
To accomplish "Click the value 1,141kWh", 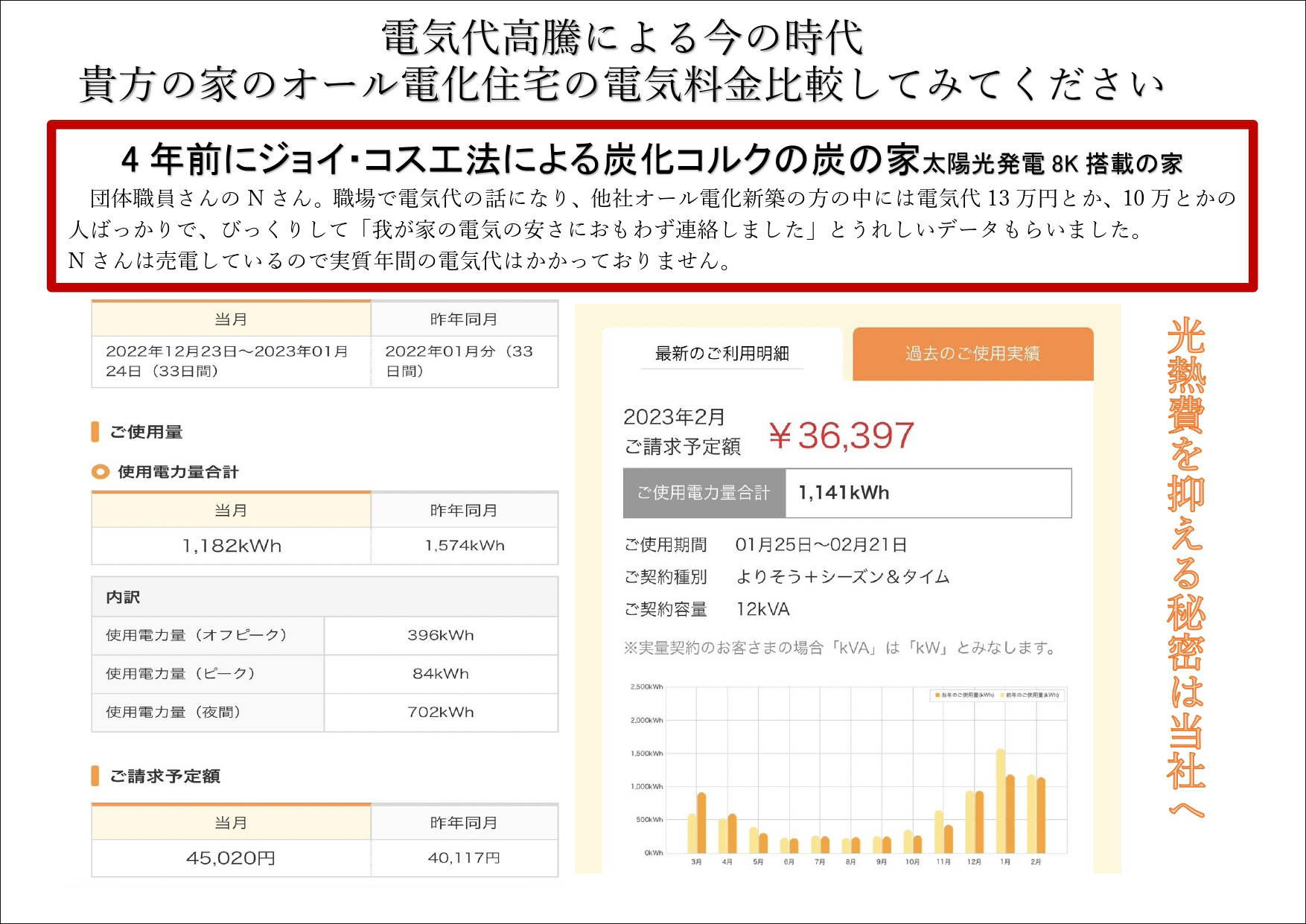I will pyautogui.click(x=844, y=493).
